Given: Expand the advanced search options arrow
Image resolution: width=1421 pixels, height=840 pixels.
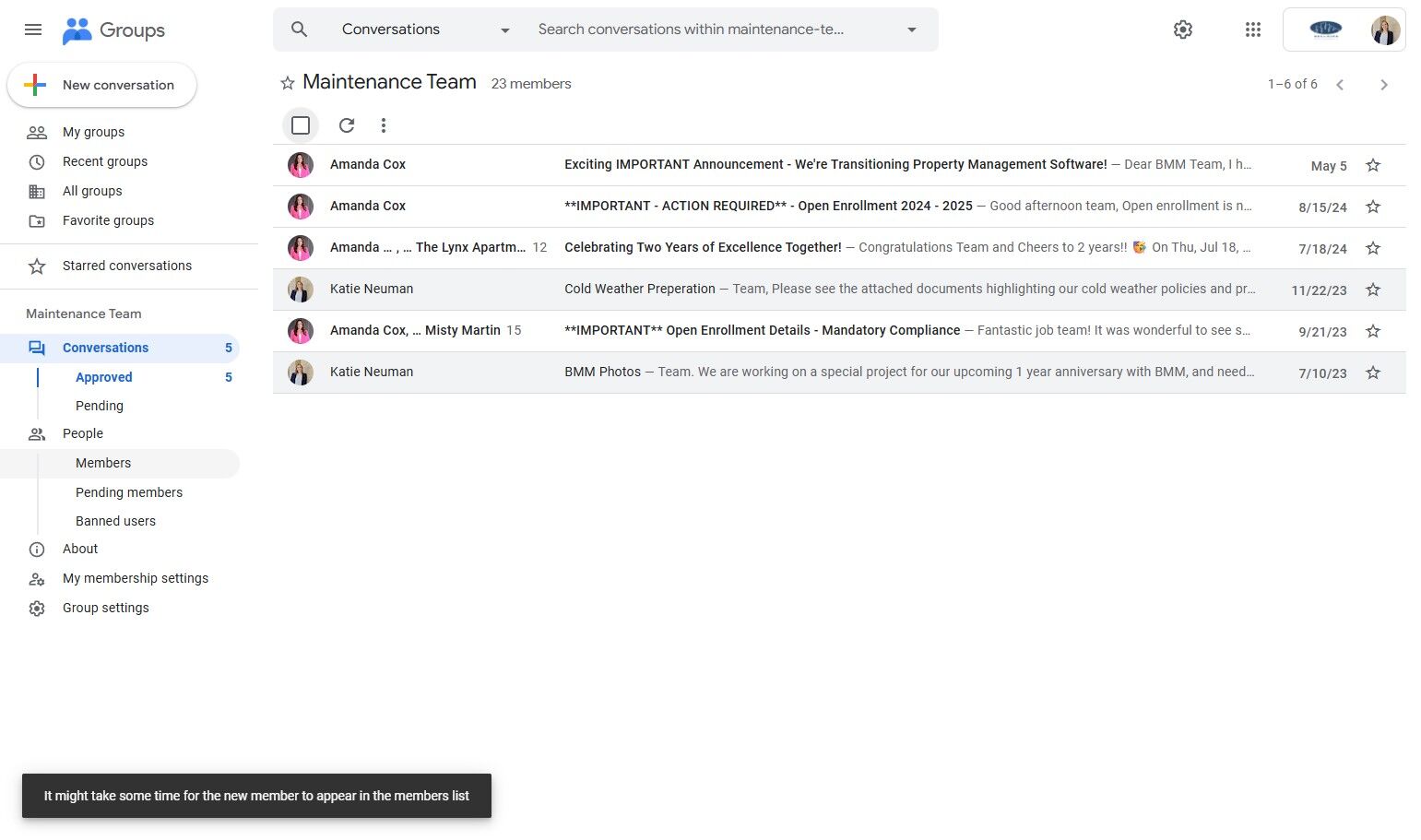Looking at the screenshot, I should coord(911,30).
